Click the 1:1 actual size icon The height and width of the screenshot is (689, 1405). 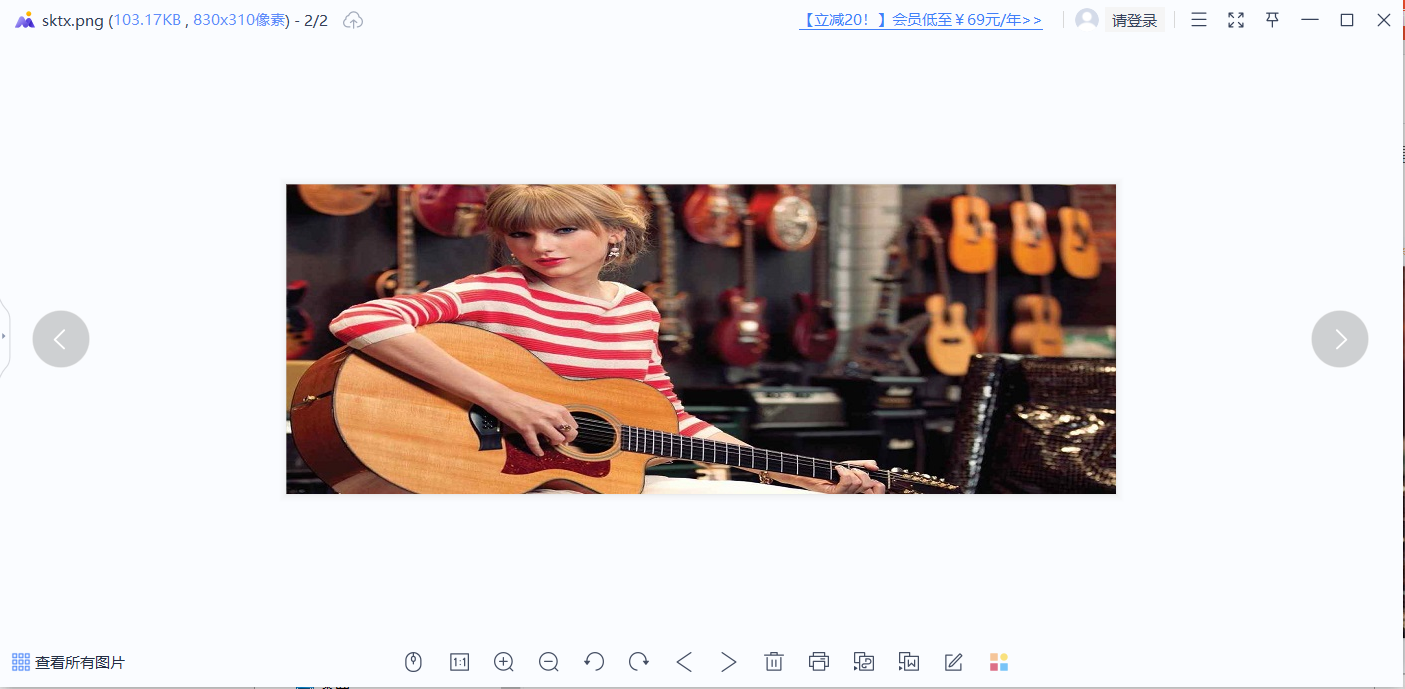point(459,662)
